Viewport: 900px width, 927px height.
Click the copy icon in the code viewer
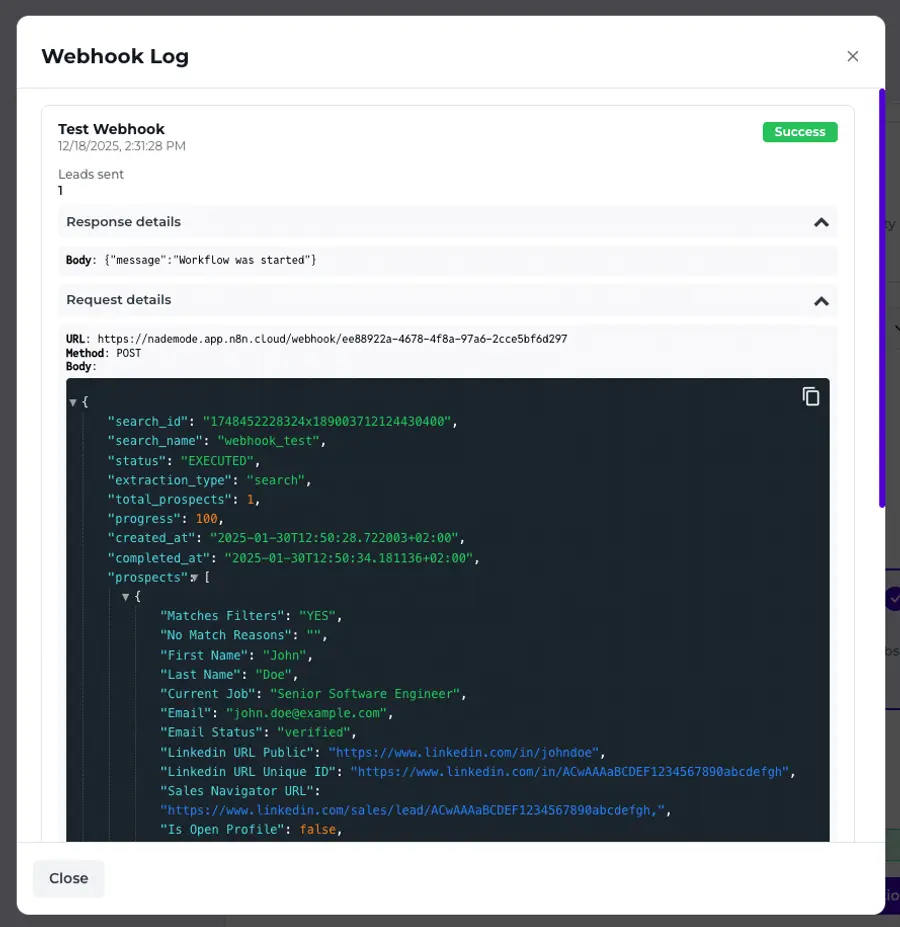(x=811, y=396)
